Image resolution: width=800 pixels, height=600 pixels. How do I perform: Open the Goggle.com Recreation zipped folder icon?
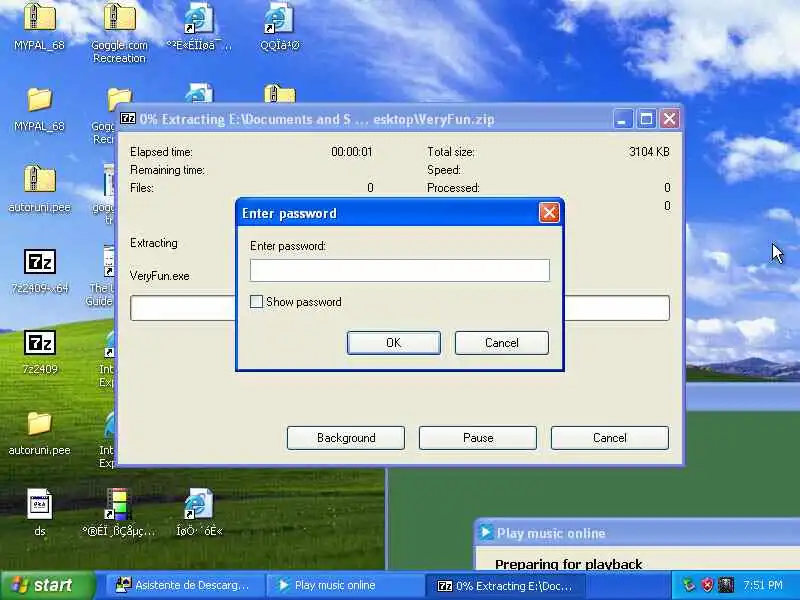pos(119,16)
